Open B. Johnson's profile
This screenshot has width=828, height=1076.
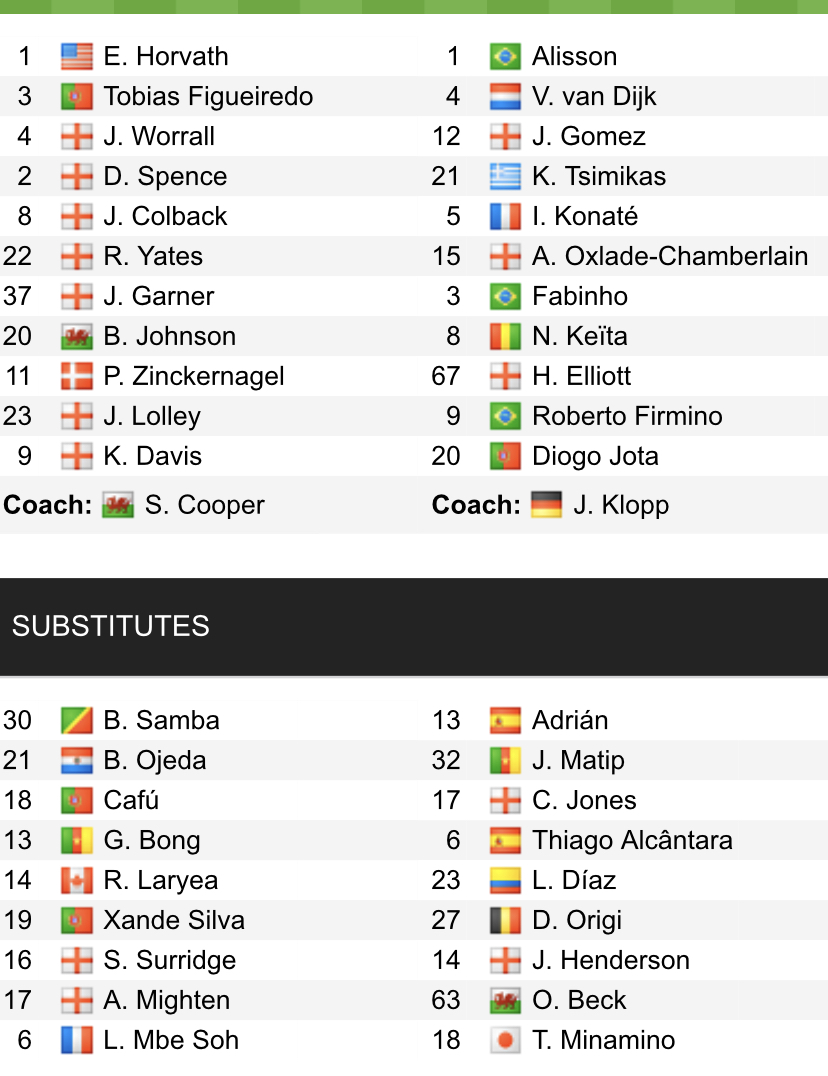click(x=170, y=336)
